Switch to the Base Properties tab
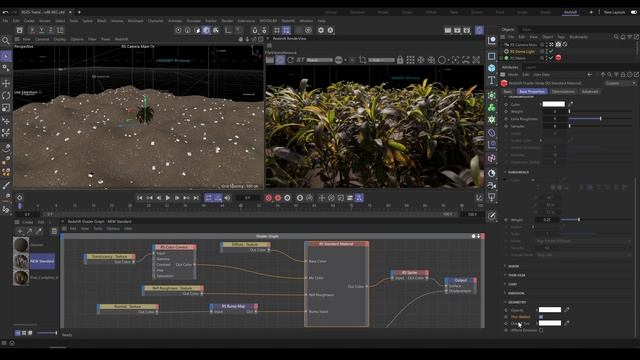Viewport: 640px width, 360px height. tap(532, 91)
